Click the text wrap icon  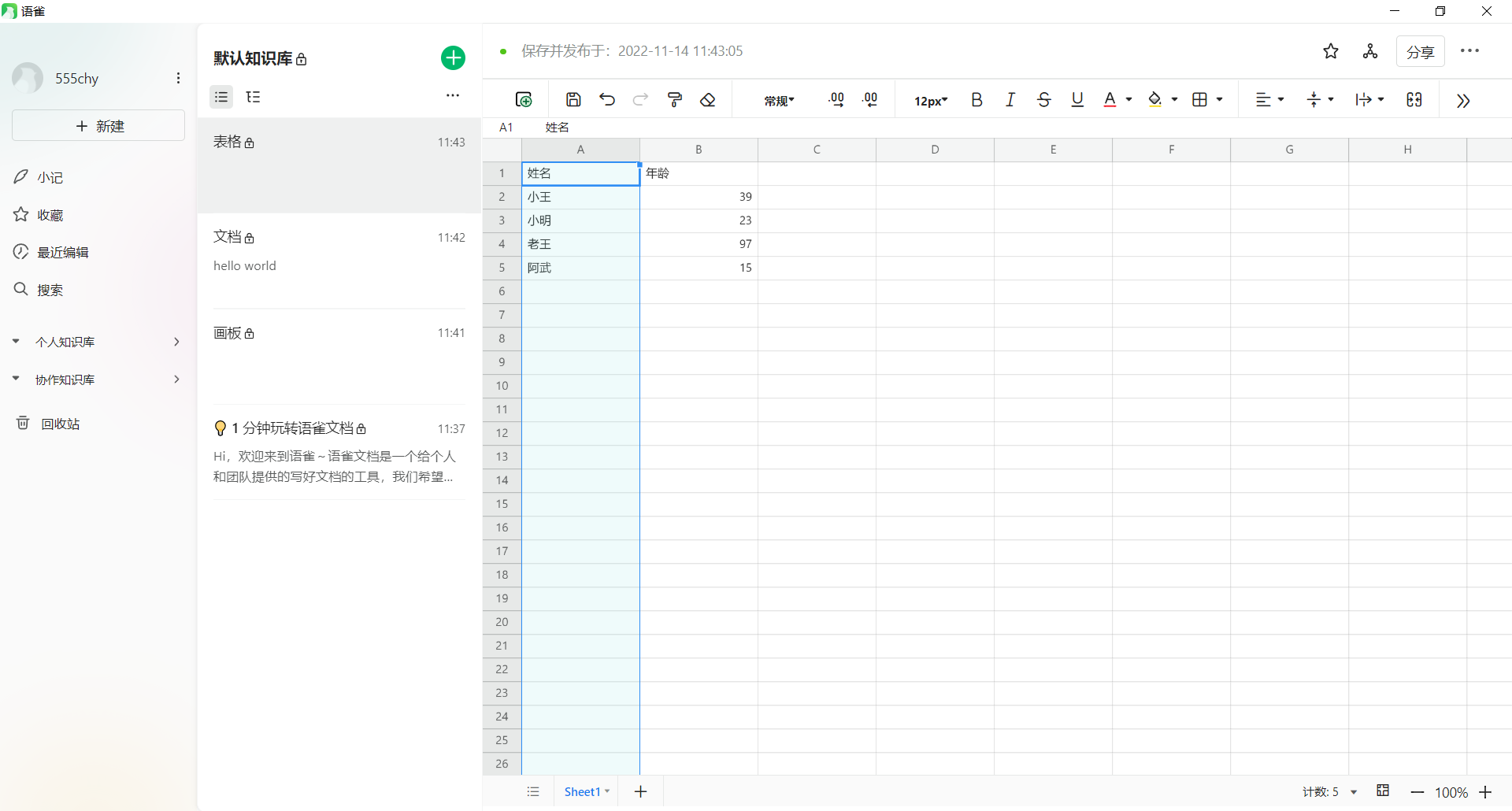1363,100
